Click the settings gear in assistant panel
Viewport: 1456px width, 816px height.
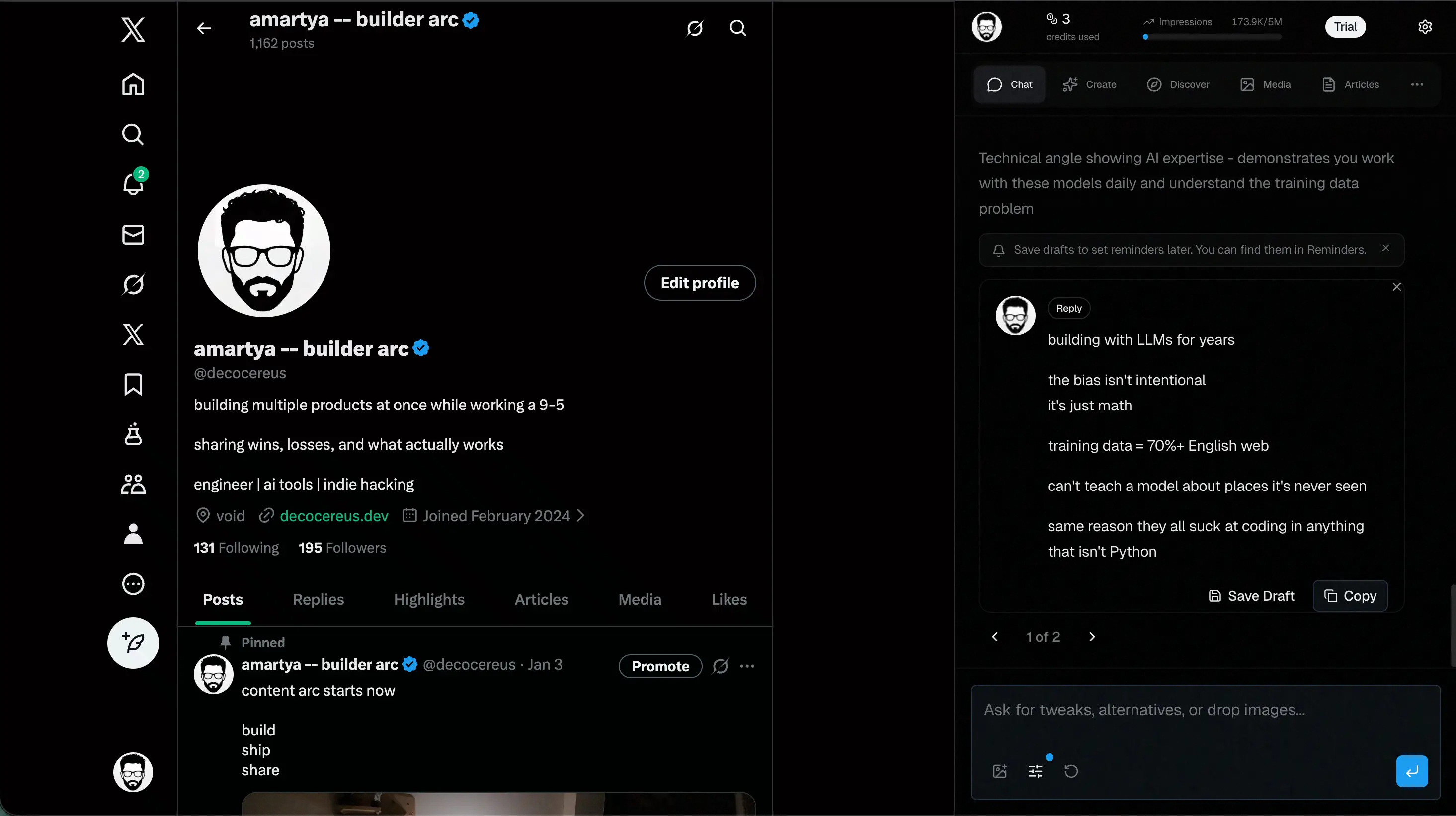1425,27
